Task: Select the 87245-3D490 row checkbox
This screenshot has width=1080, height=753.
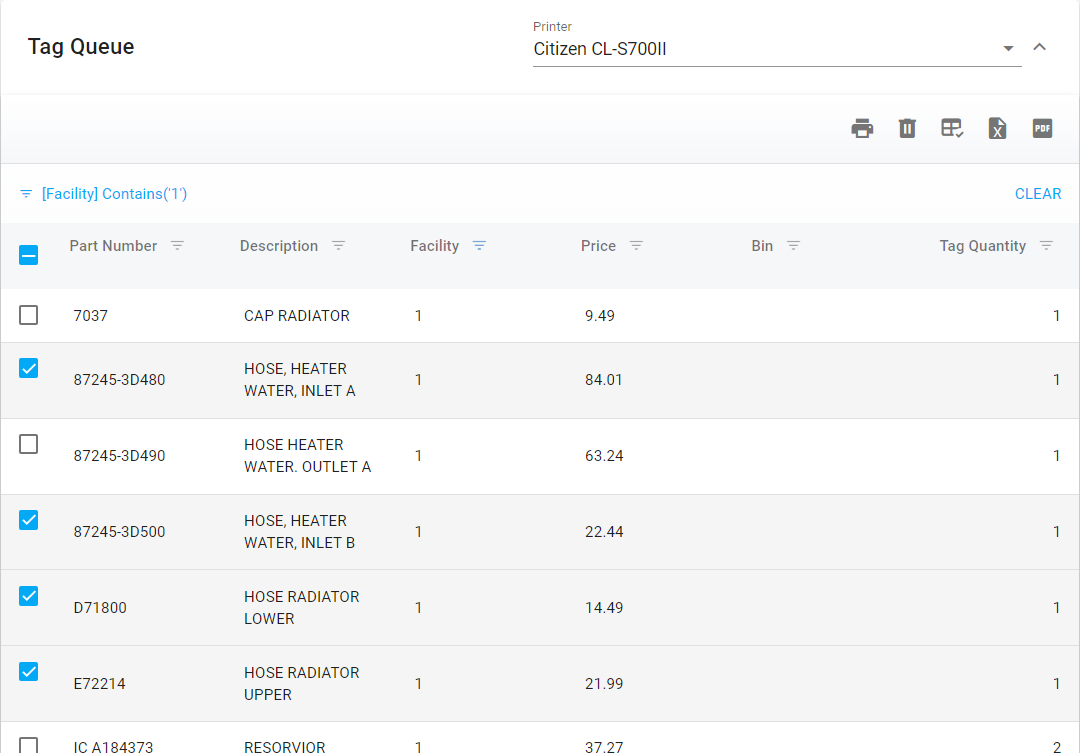Action: (x=29, y=444)
